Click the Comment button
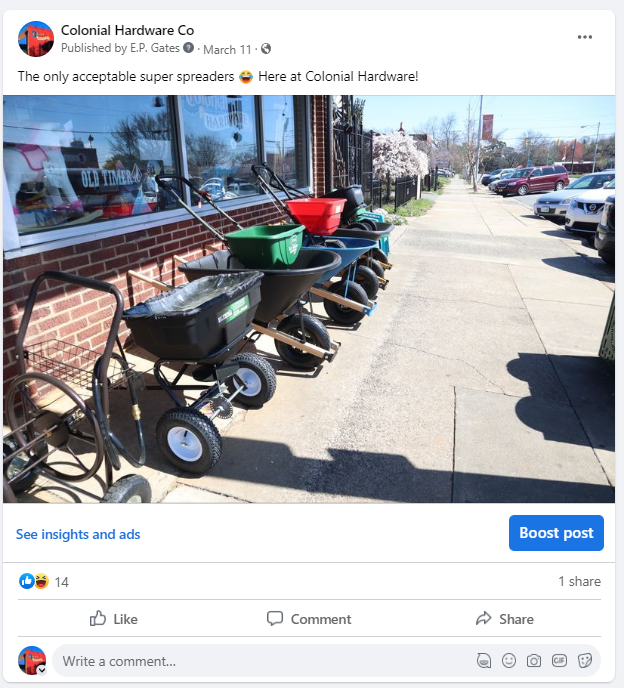The image size is (624, 688). coord(309,619)
